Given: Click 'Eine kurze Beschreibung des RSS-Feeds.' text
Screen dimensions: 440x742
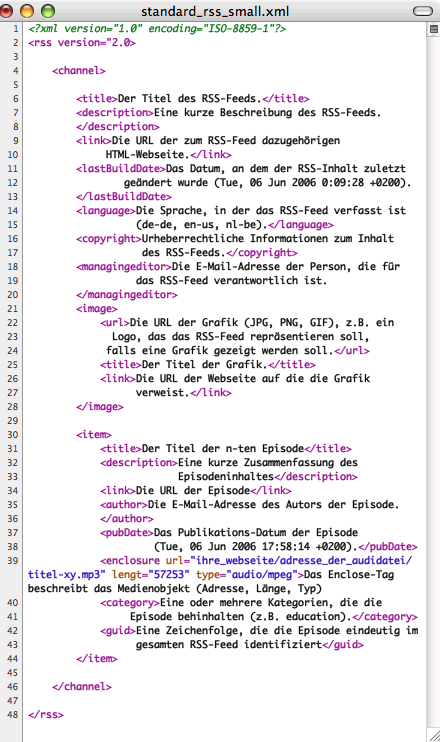Looking at the screenshot, I should [x=267, y=113].
